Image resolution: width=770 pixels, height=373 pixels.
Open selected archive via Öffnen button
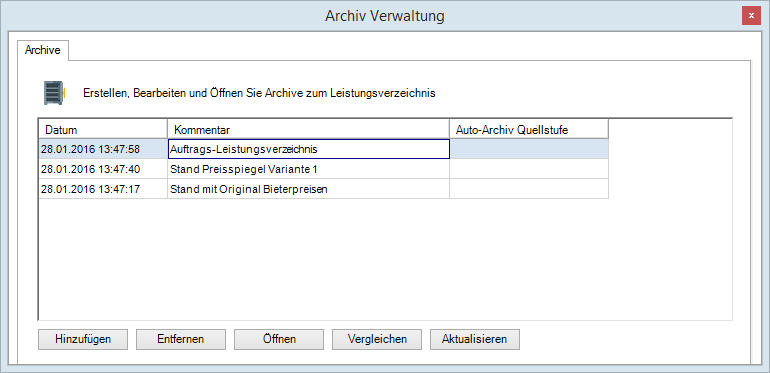tap(279, 339)
